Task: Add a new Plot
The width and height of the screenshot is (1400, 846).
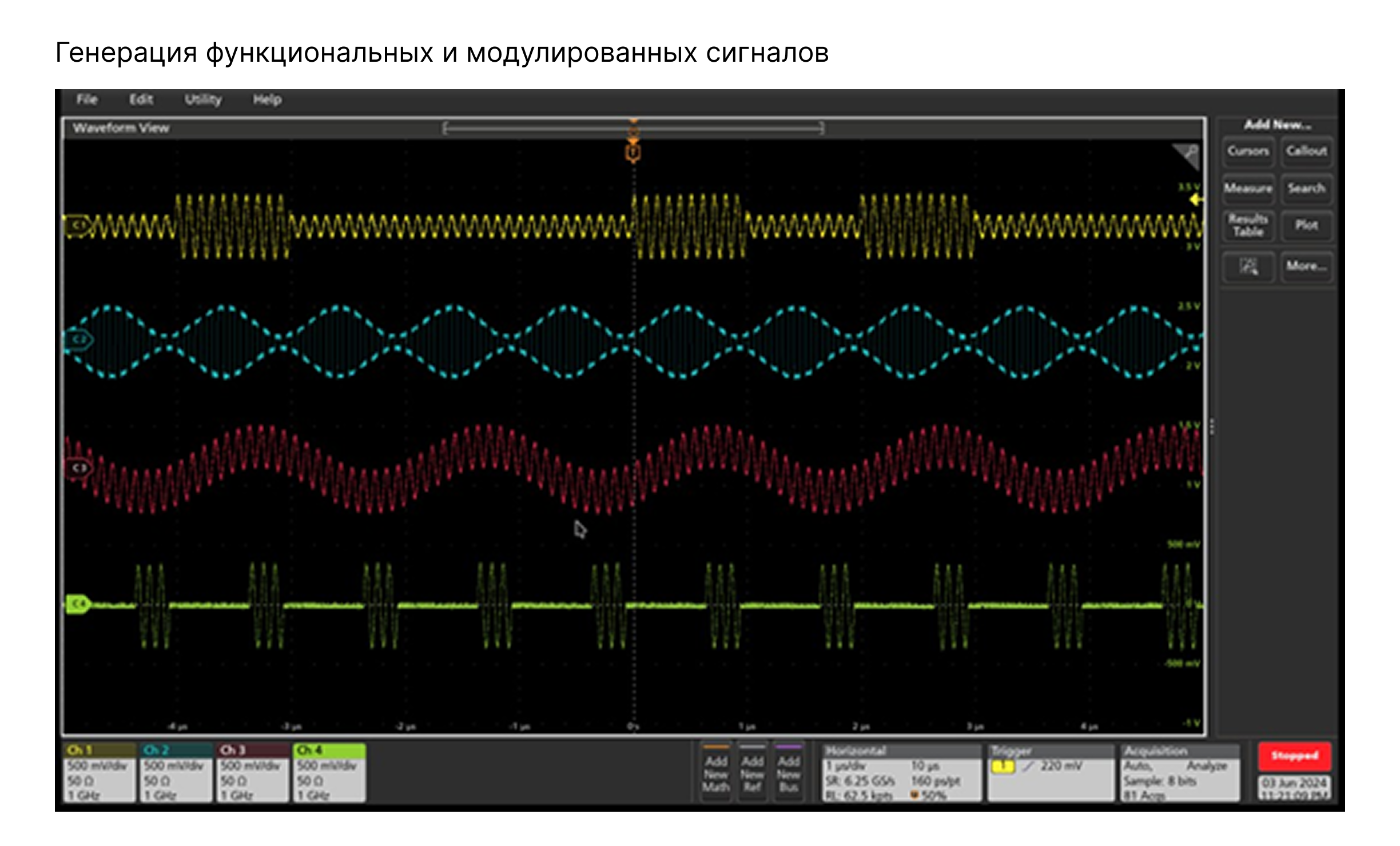Action: (1307, 226)
